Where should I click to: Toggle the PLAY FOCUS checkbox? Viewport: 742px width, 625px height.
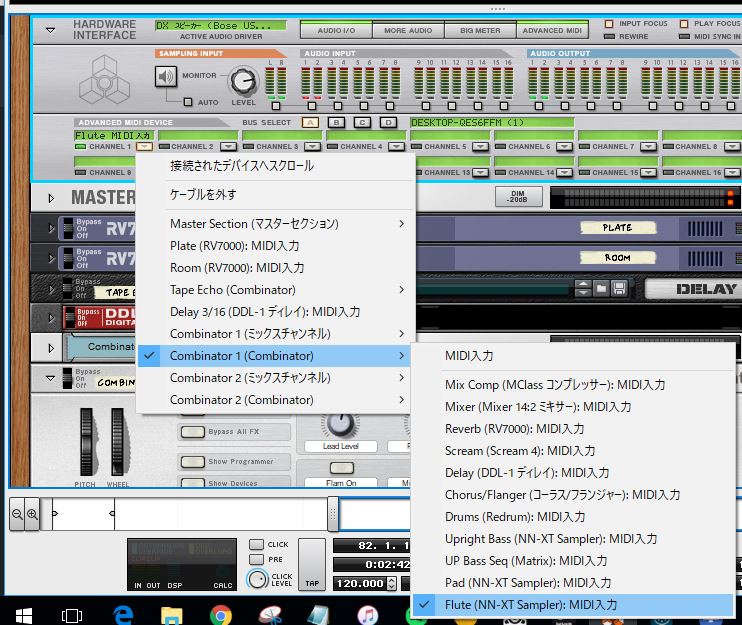pos(684,24)
